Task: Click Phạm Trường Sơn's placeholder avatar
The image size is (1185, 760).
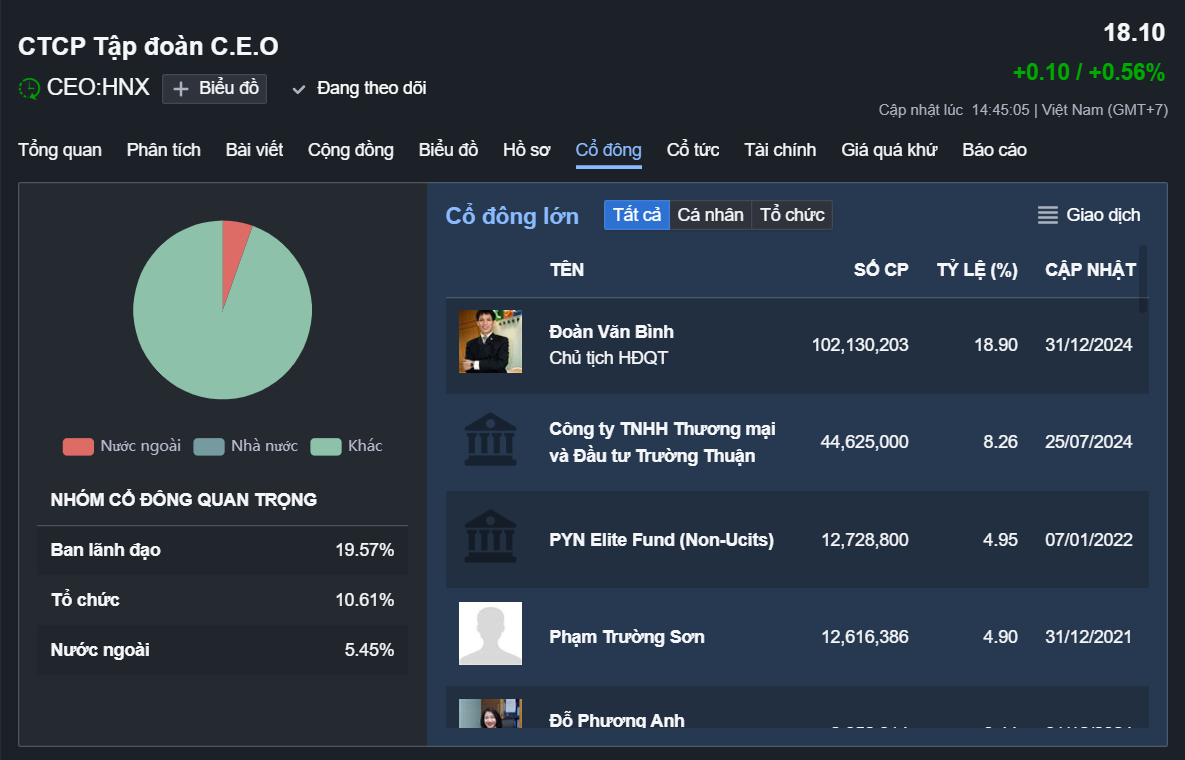Action: point(490,634)
